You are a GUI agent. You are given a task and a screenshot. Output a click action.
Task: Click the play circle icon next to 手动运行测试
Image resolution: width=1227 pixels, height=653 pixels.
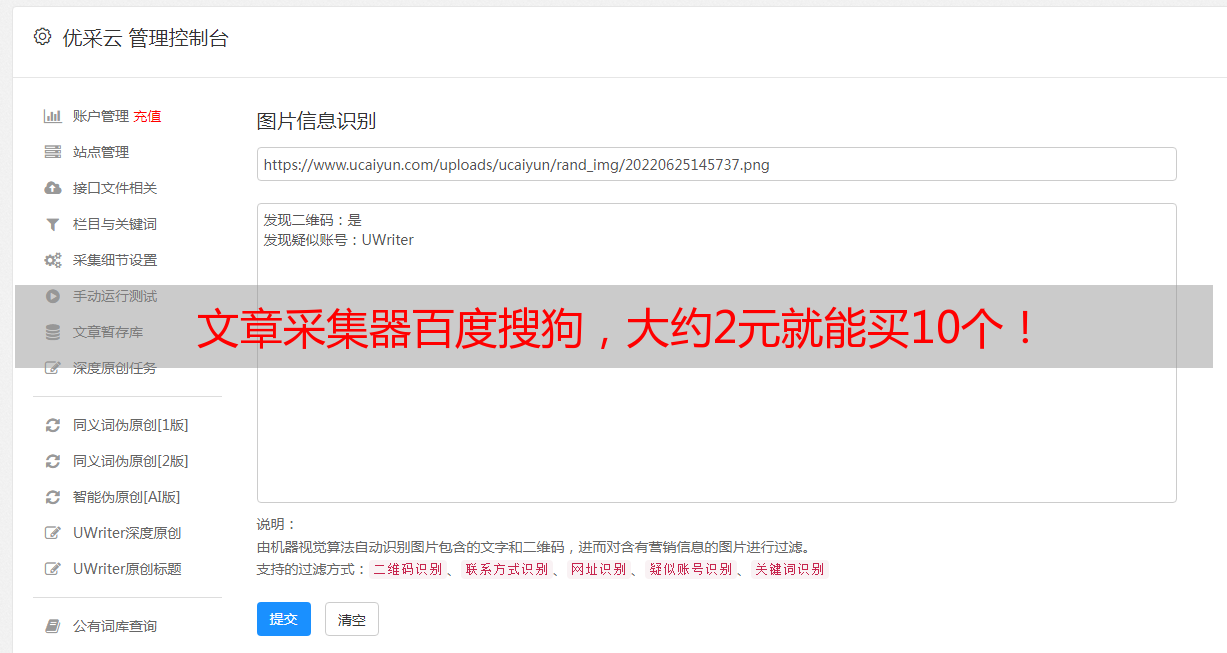(53, 296)
